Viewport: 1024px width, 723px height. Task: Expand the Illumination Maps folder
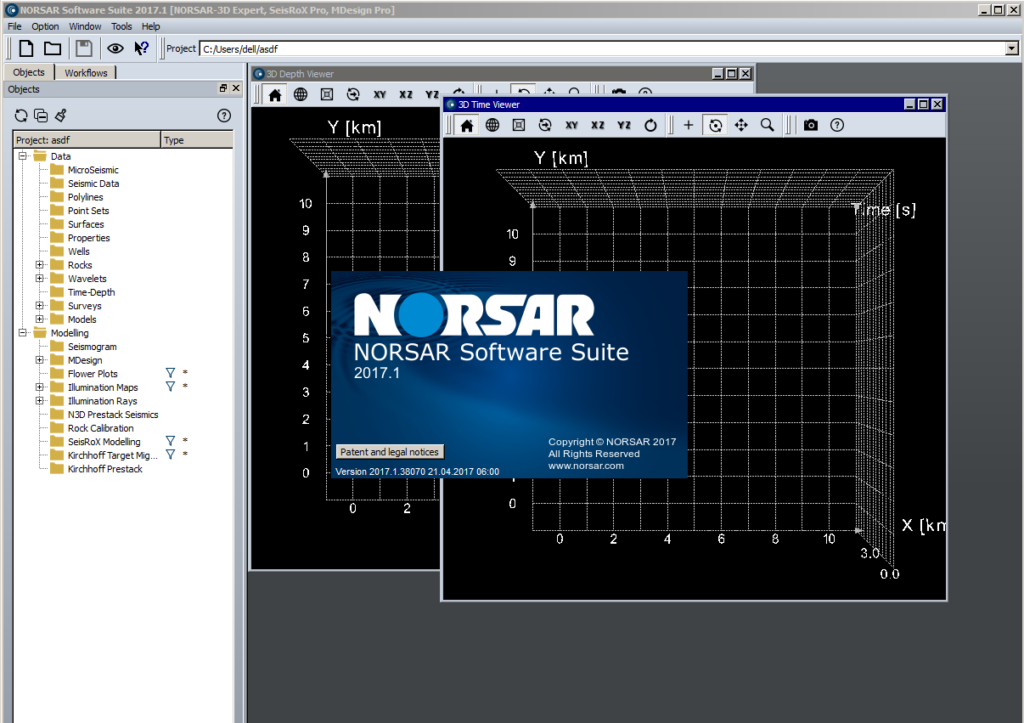[x=40, y=387]
